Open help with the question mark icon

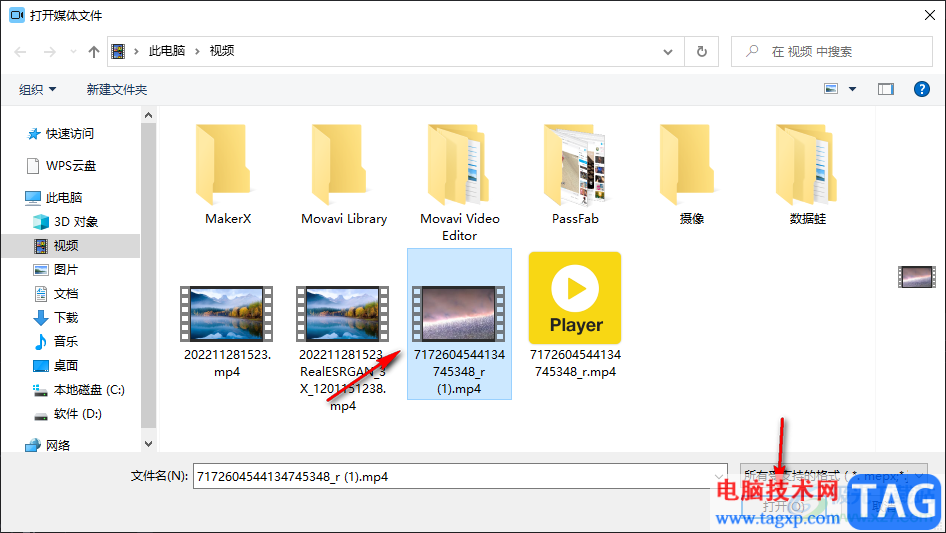(921, 89)
